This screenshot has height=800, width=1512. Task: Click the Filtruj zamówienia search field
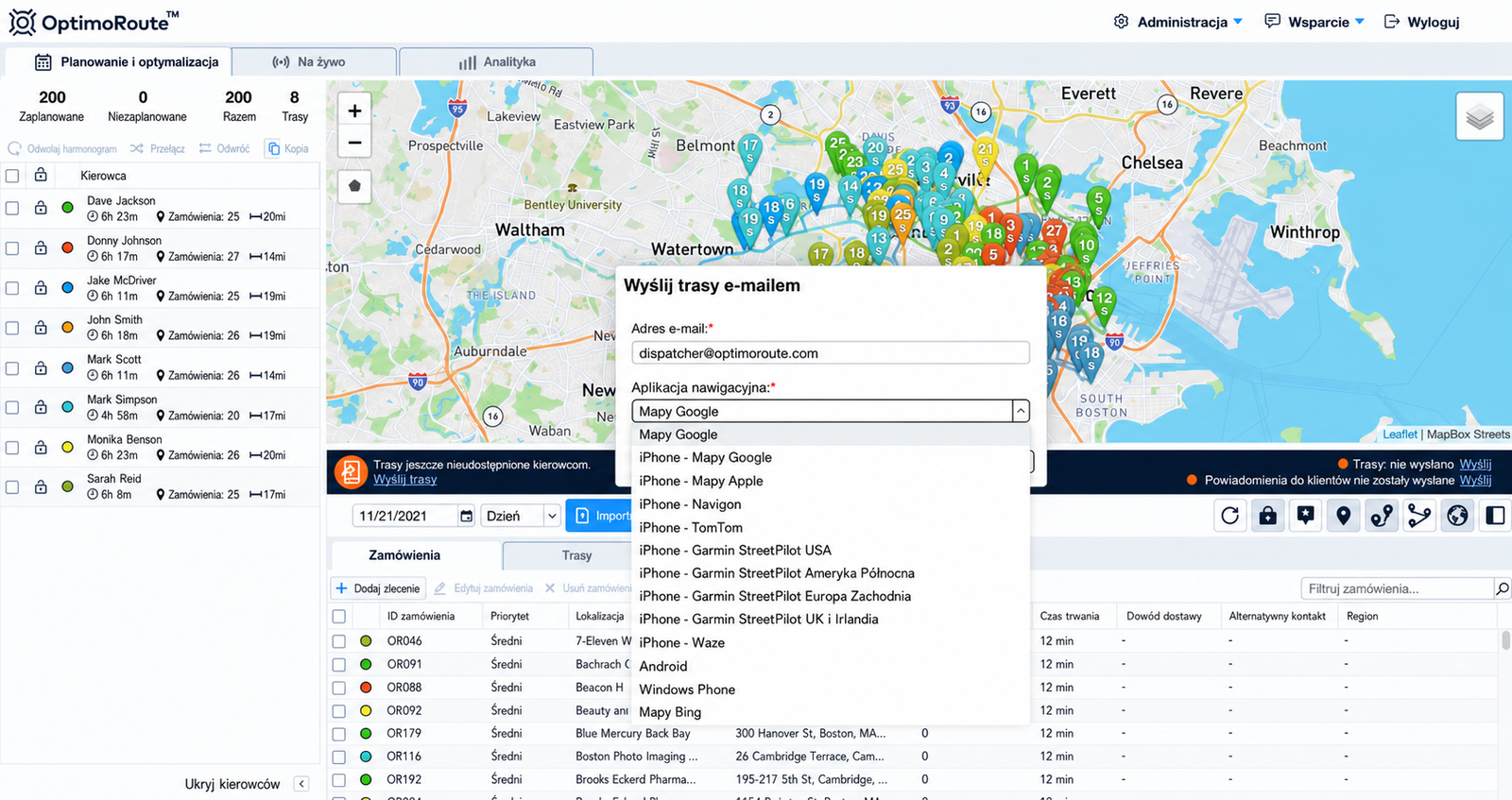(x=1397, y=588)
